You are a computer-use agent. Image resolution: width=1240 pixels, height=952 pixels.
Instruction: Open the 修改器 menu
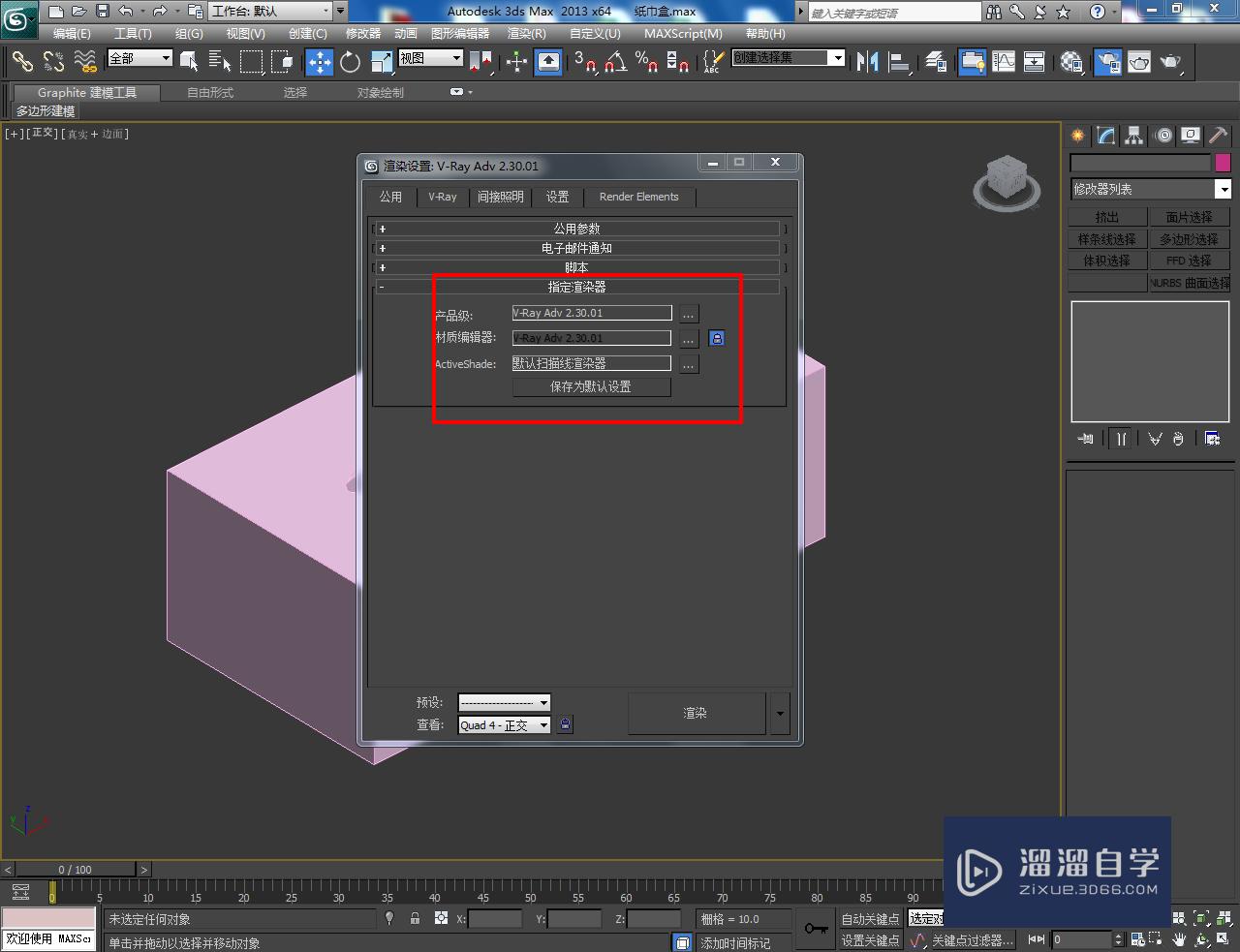tap(363, 34)
